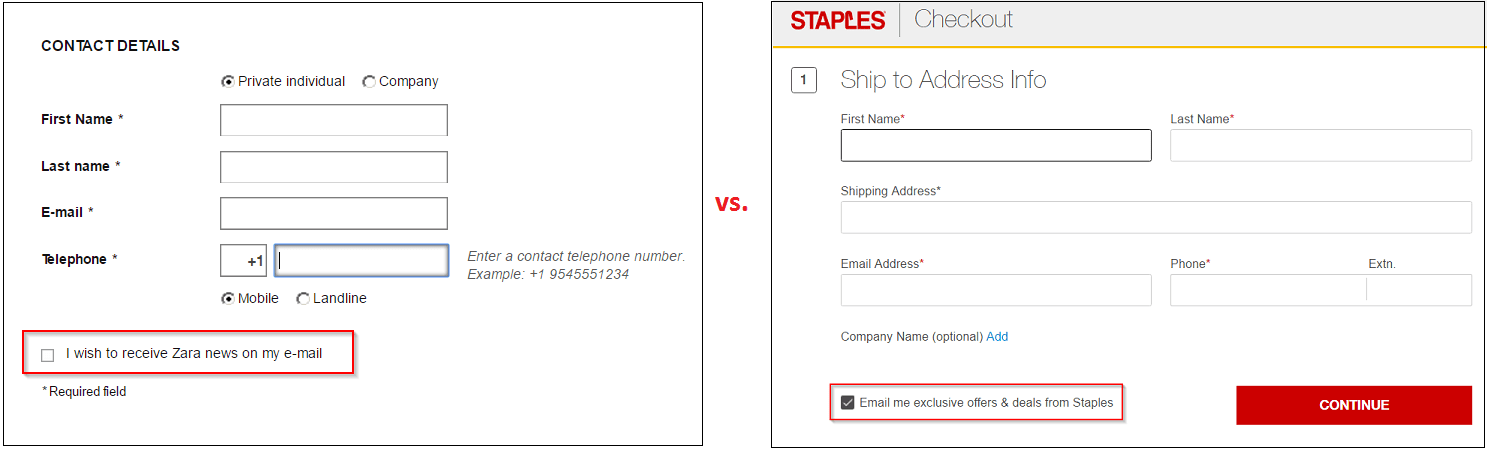Screen dimensions: 1487x451
Task: Click the +1 country code box
Action: [x=243, y=260]
